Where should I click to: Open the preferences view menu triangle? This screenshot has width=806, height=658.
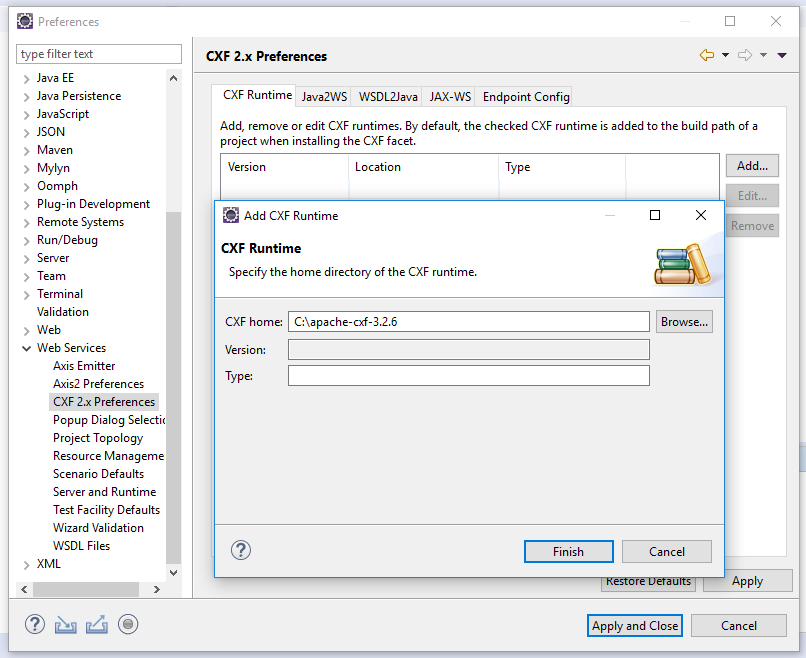(x=782, y=56)
